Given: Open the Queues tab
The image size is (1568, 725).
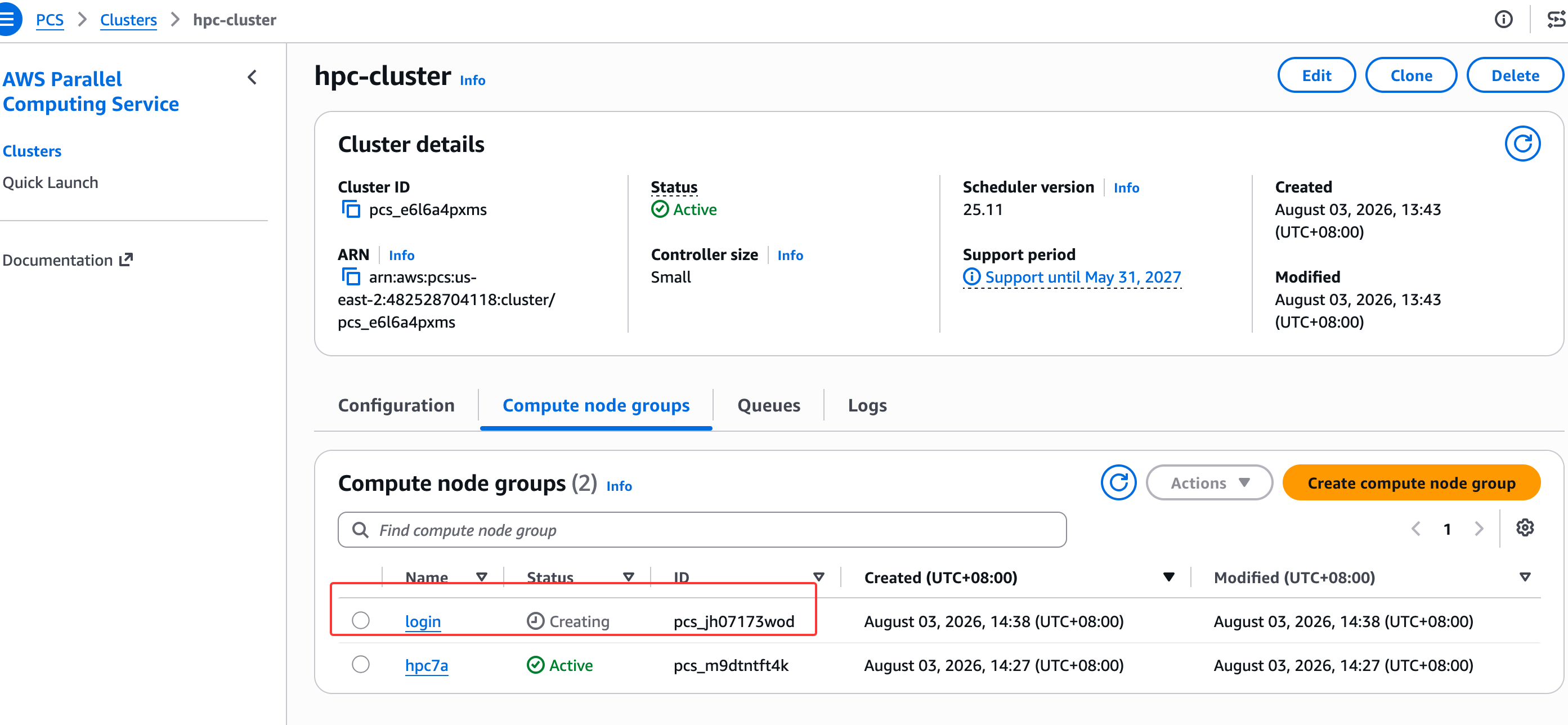Looking at the screenshot, I should pos(768,405).
